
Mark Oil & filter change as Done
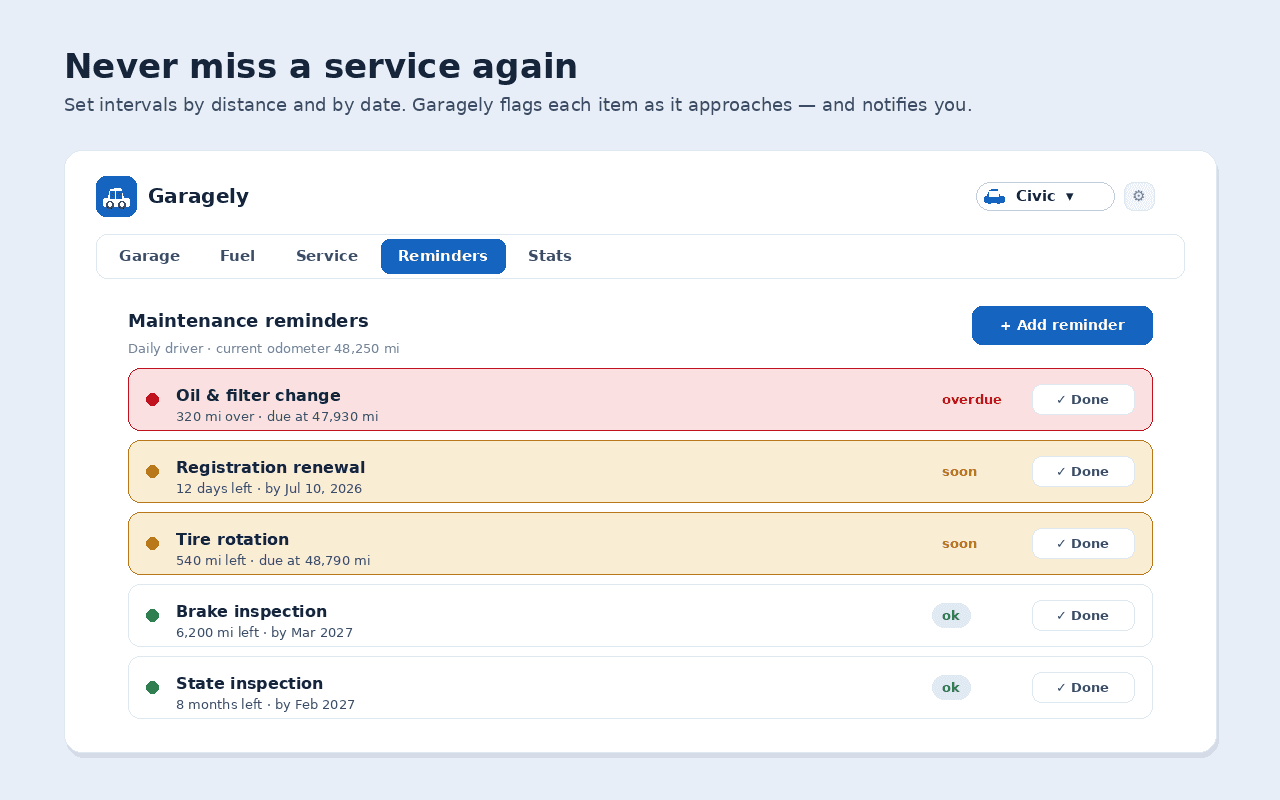pos(1083,399)
